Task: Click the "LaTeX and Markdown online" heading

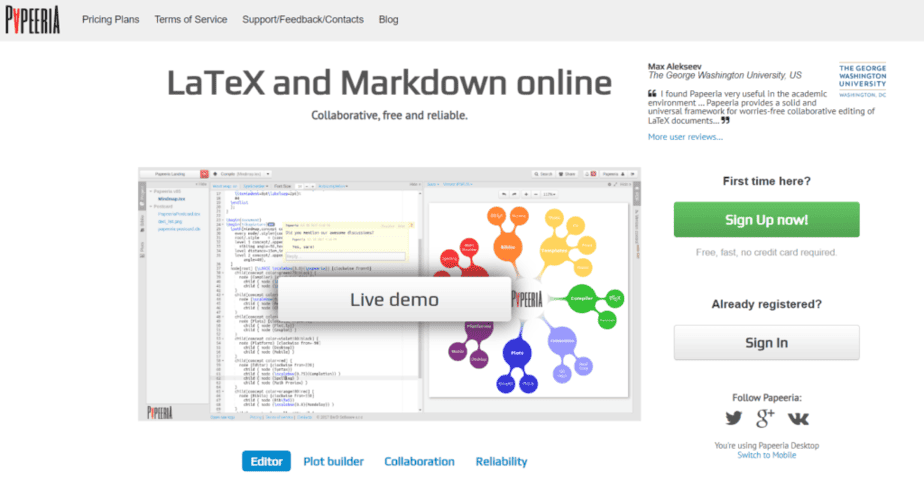Action: pos(390,82)
